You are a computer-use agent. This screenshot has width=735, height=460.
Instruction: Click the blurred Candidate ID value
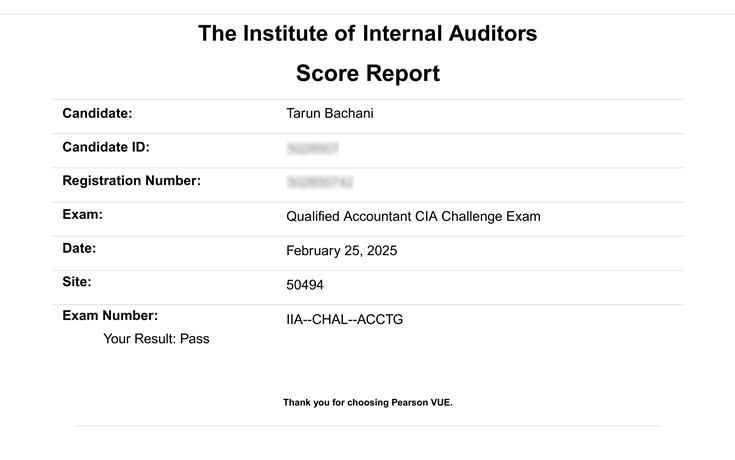click(312, 148)
